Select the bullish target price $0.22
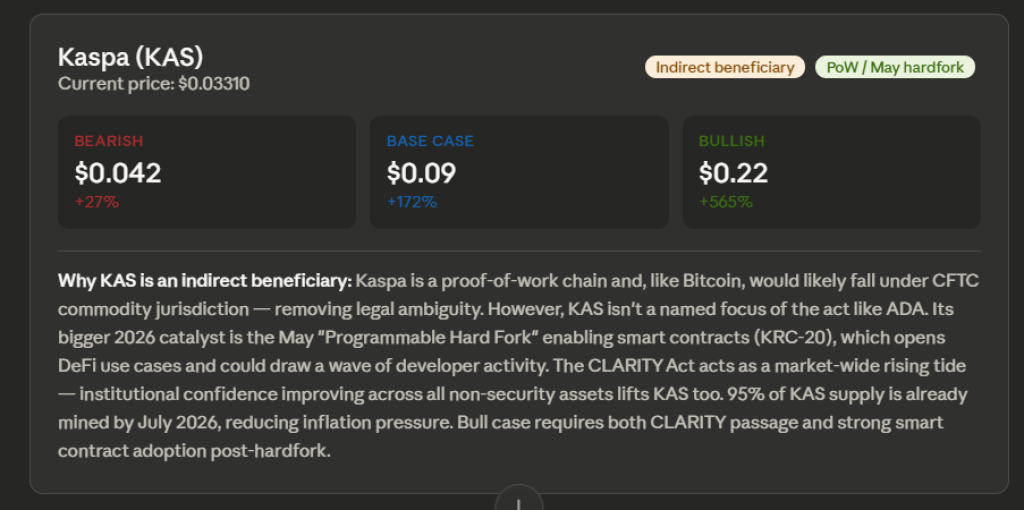The image size is (1024, 510). (733, 173)
